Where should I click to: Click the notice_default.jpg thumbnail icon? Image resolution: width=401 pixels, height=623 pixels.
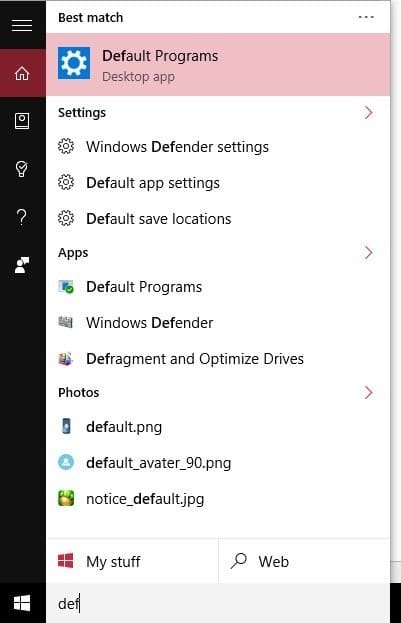click(66, 498)
